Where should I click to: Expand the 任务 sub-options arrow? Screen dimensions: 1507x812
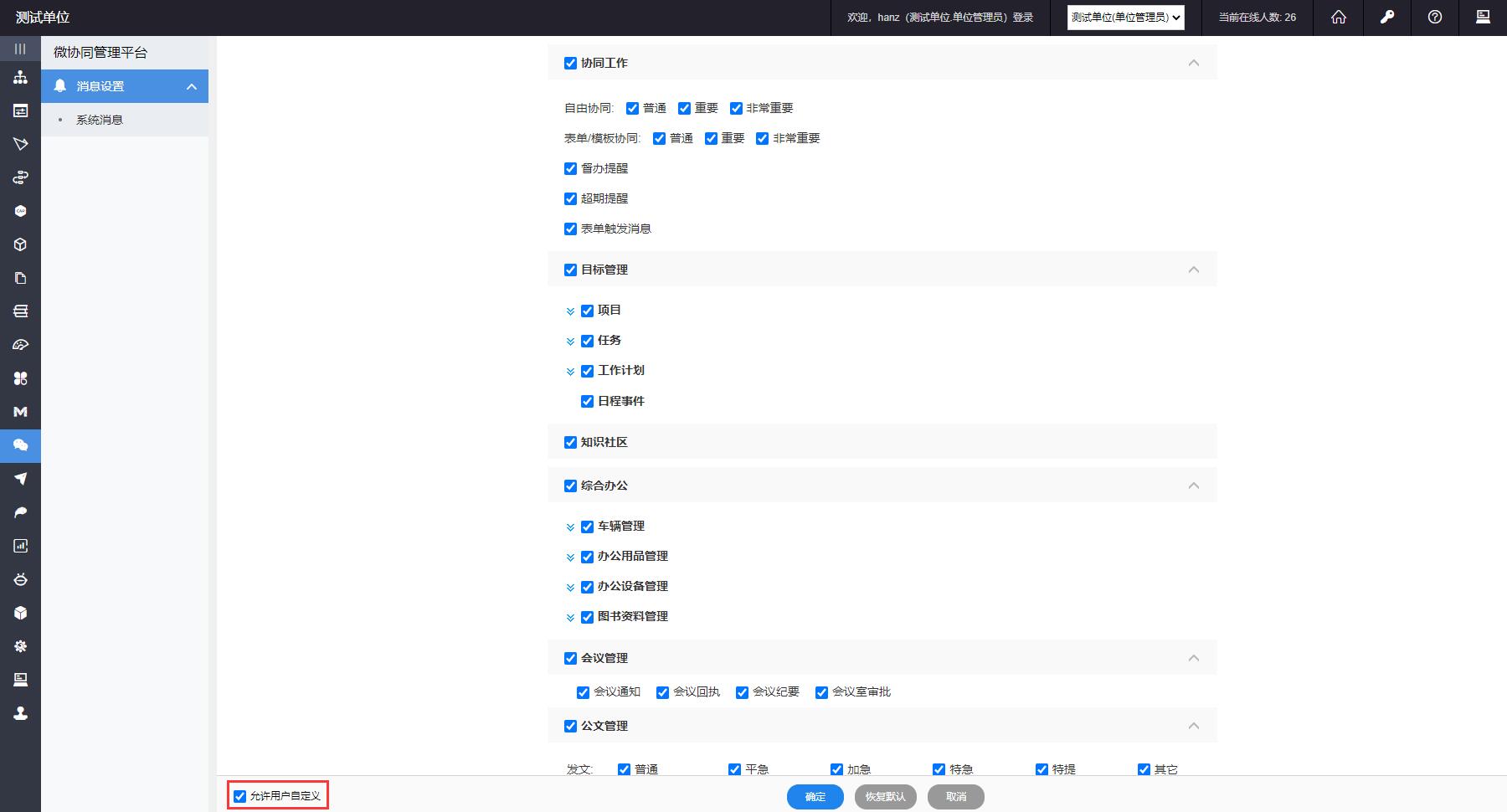[570, 342]
